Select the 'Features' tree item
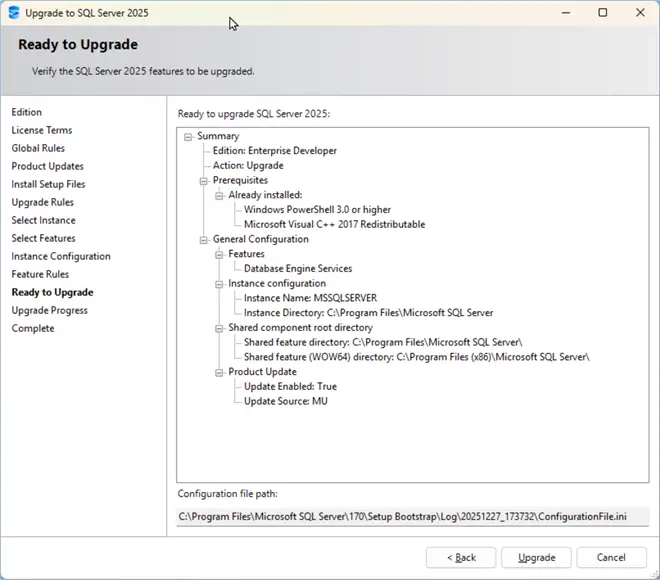The width and height of the screenshot is (660, 580). (x=246, y=254)
